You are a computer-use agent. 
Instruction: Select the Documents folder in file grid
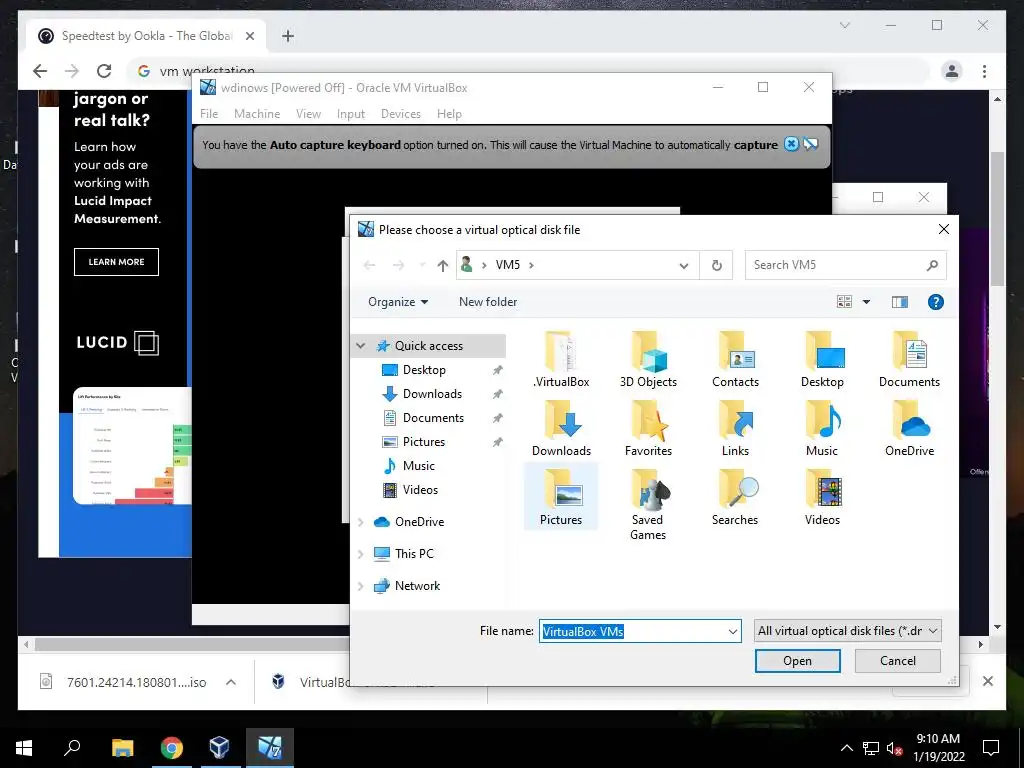point(909,360)
